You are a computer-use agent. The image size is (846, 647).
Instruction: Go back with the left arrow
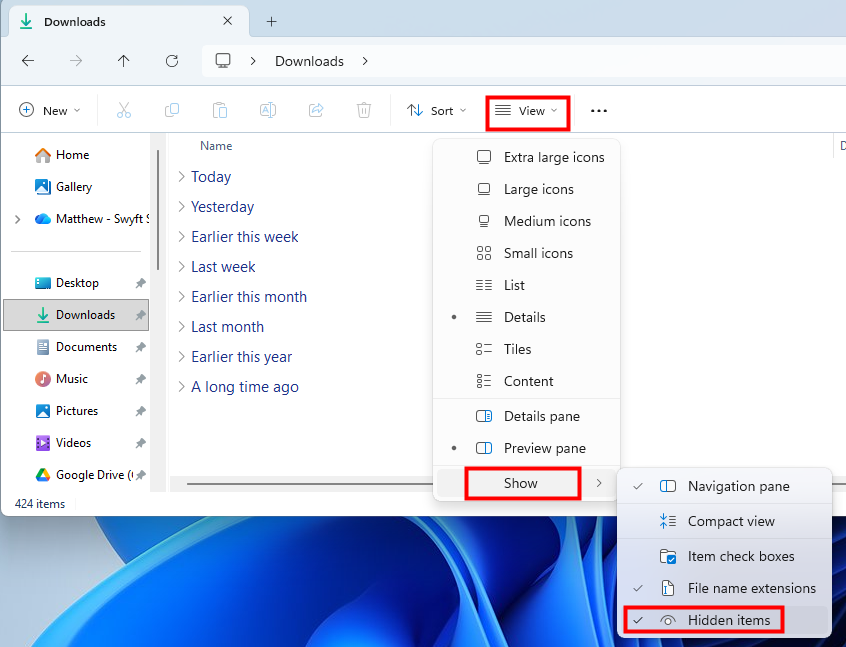tap(28, 61)
